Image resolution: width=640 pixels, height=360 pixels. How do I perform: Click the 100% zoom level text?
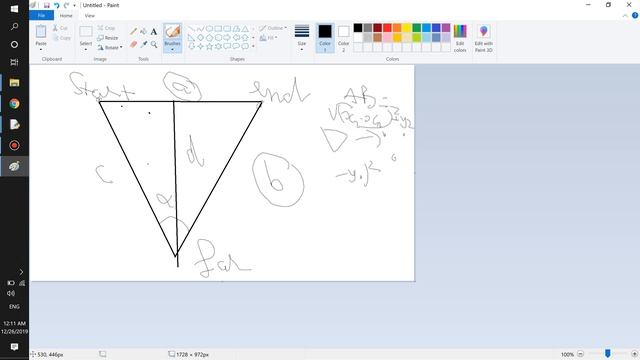tap(567, 354)
